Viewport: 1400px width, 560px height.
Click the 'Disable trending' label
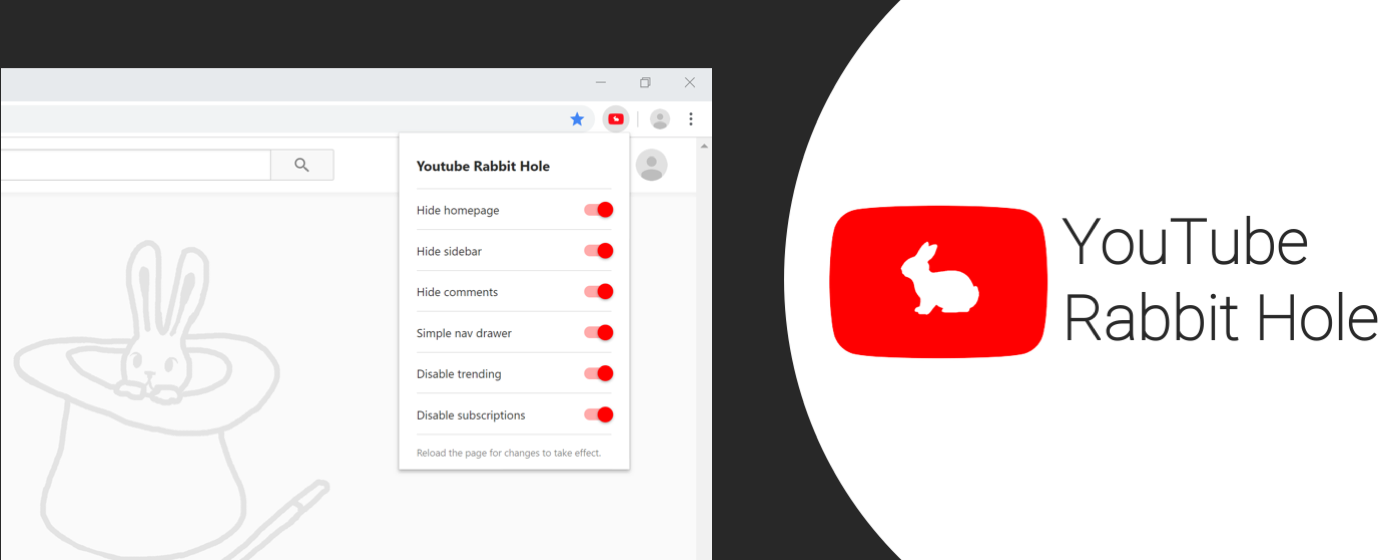(x=459, y=374)
